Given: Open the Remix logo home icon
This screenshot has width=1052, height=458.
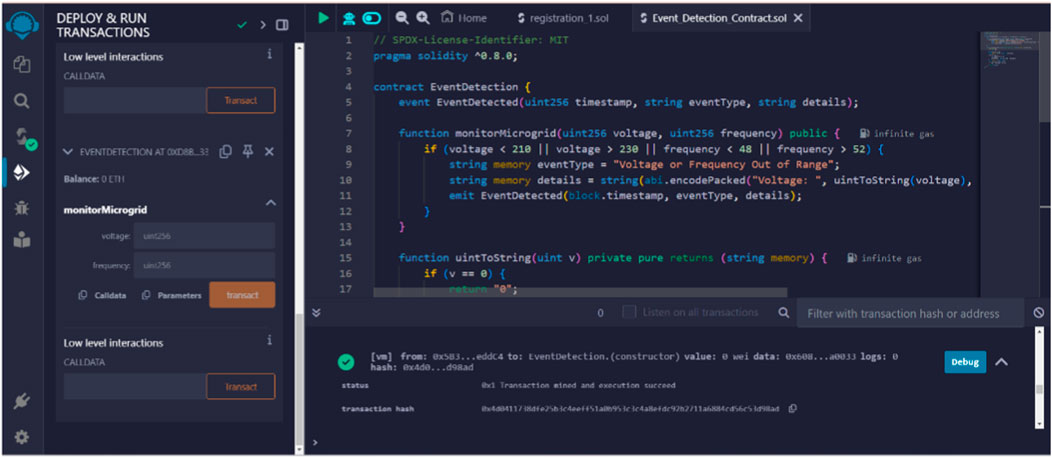Looking at the screenshot, I should click(x=21, y=27).
